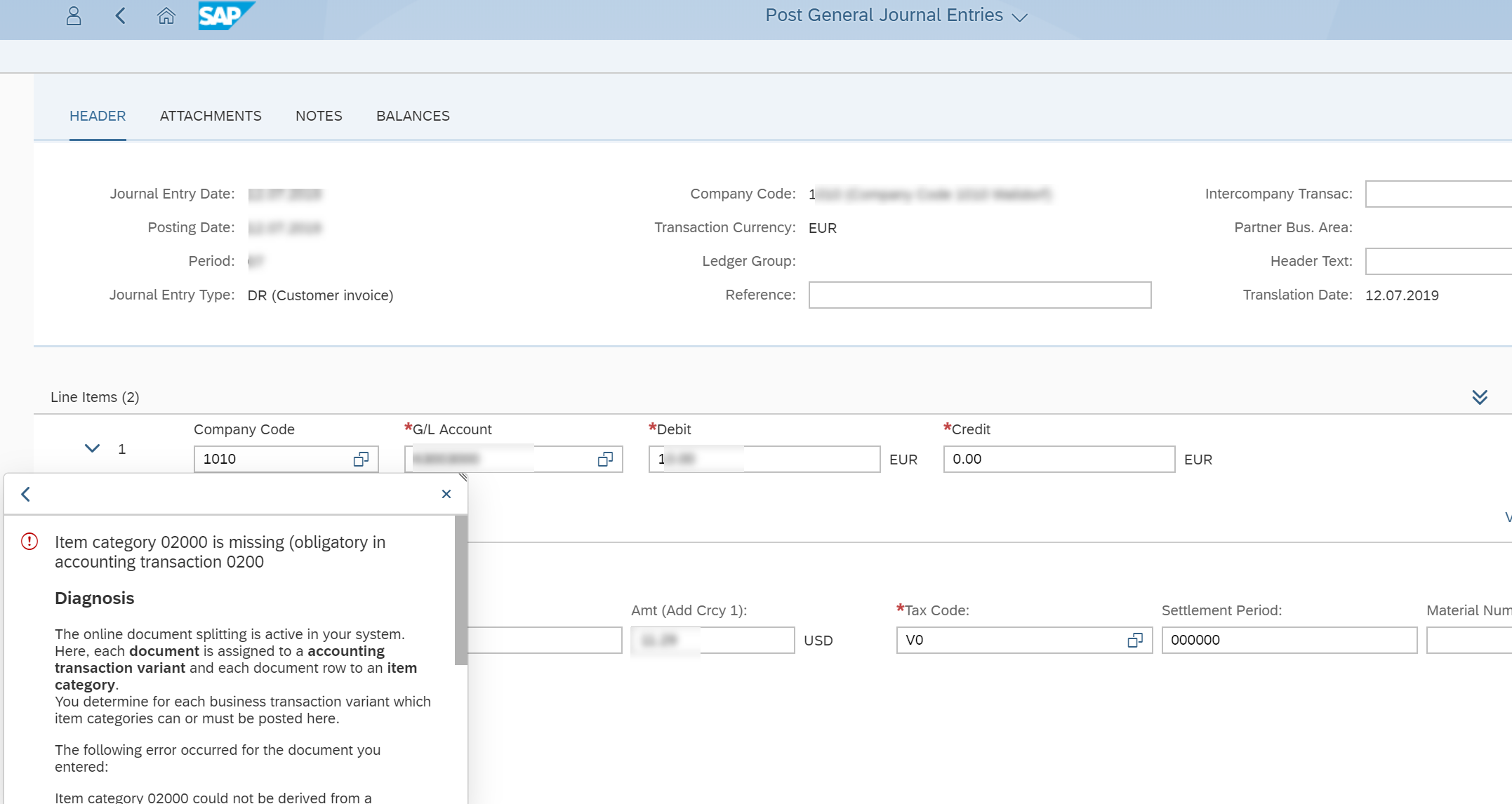Click the Debit amount field
The width and height of the screenshot is (1512, 804).
click(x=764, y=460)
